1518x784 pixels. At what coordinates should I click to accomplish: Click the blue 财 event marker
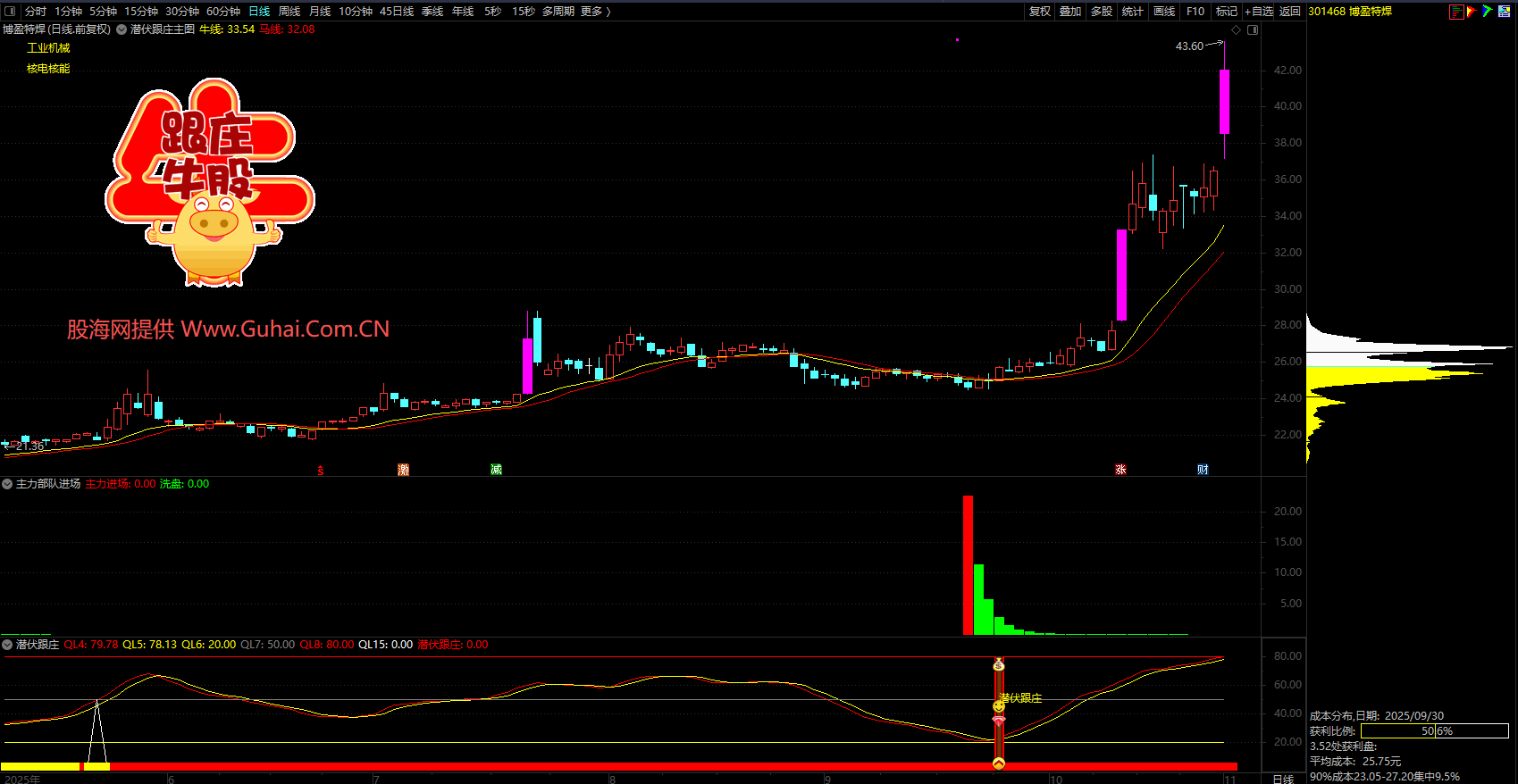click(1203, 470)
